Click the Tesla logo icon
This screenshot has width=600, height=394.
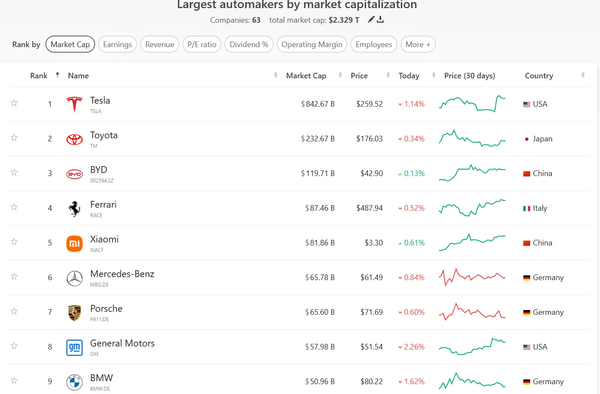(x=74, y=104)
